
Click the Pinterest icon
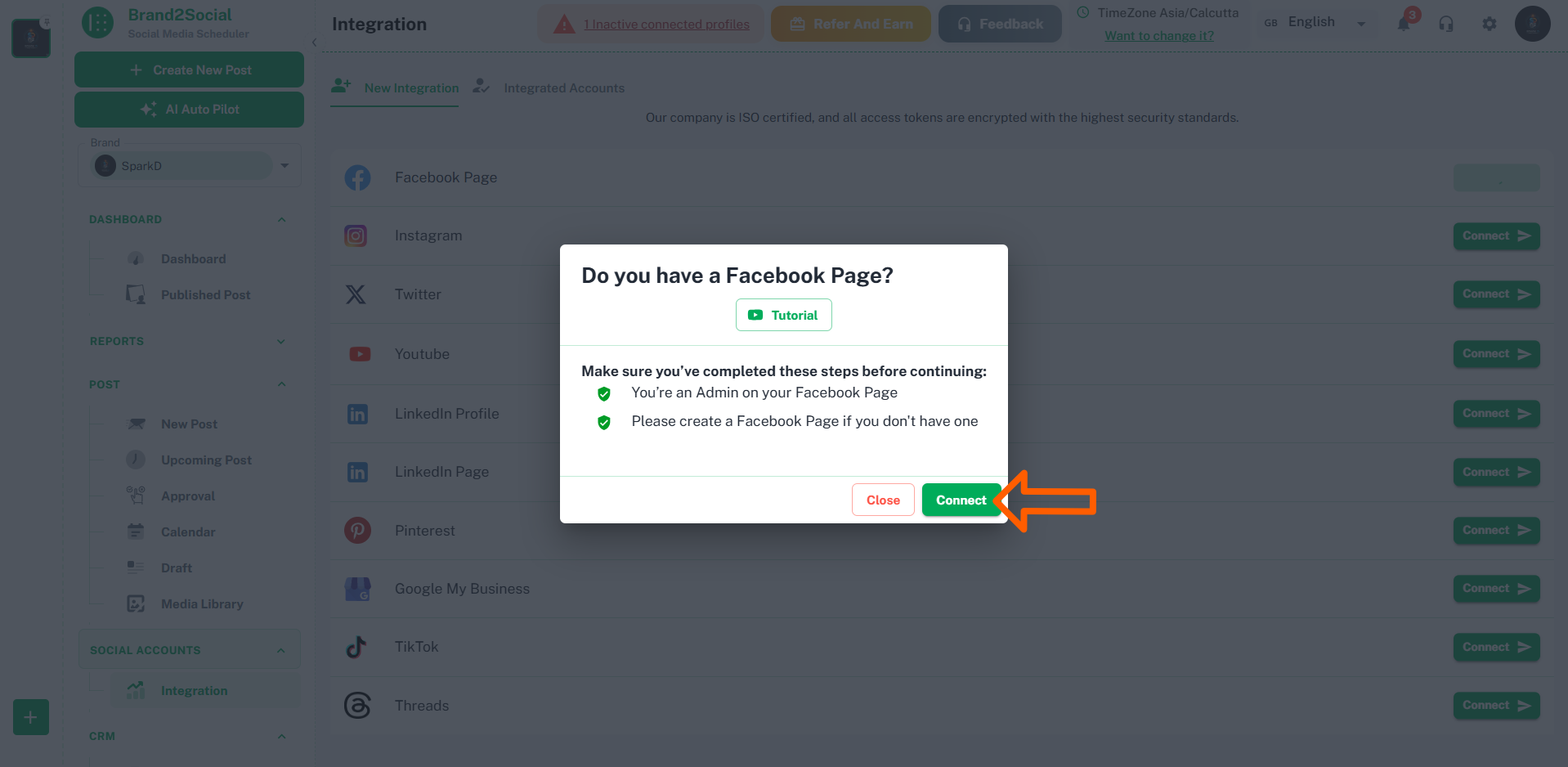tap(357, 530)
